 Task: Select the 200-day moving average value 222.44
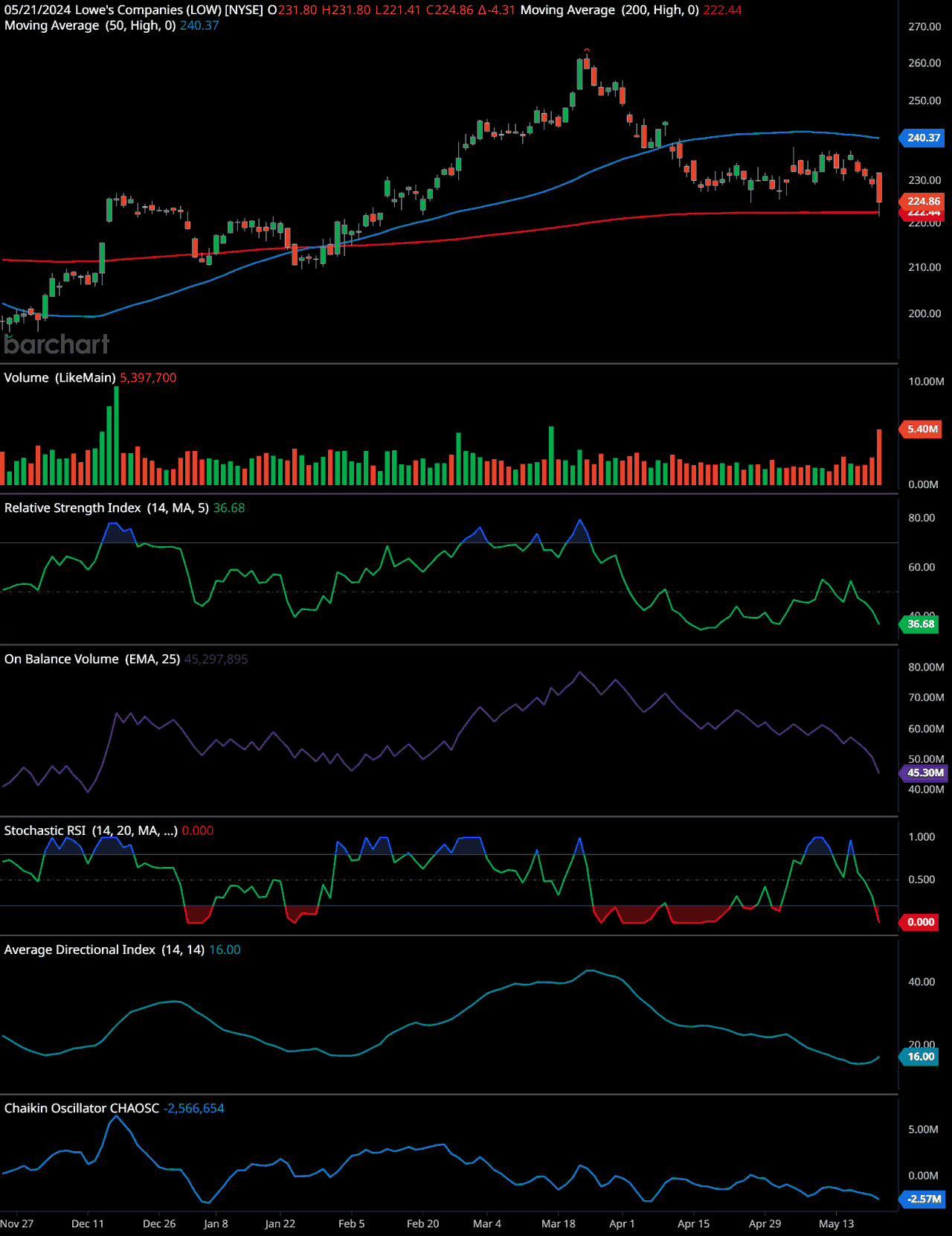pyautogui.click(x=722, y=10)
